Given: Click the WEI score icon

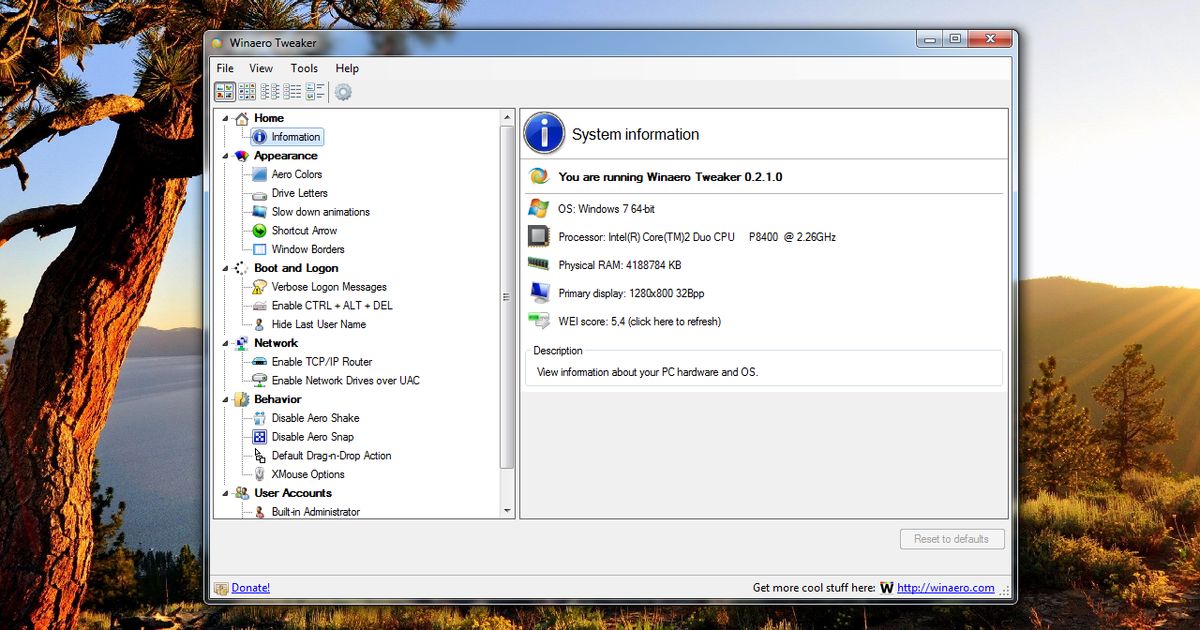Looking at the screenshot, I should click(x=539, y=321).
